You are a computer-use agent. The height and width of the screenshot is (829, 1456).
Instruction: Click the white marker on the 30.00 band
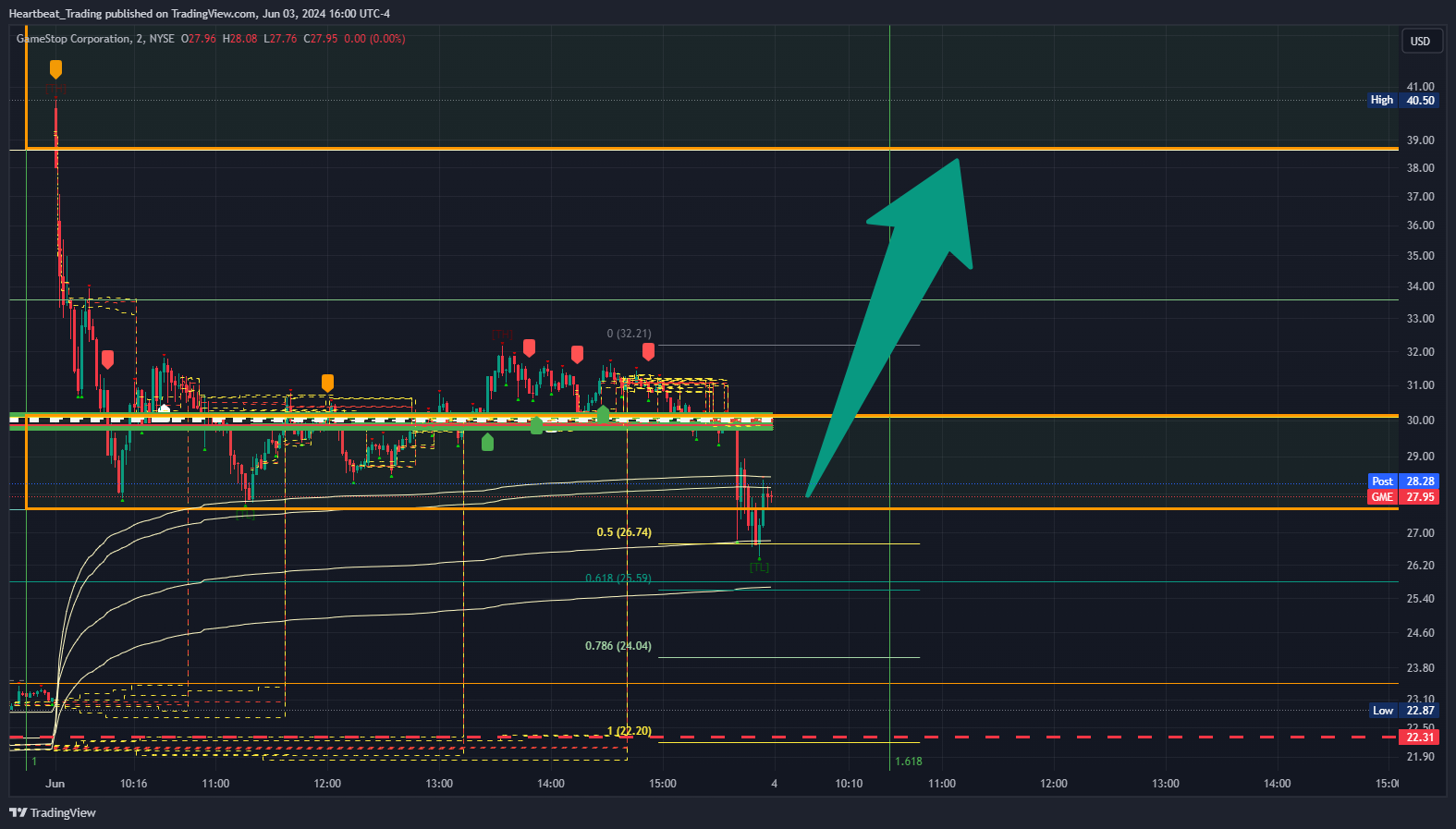165,408
